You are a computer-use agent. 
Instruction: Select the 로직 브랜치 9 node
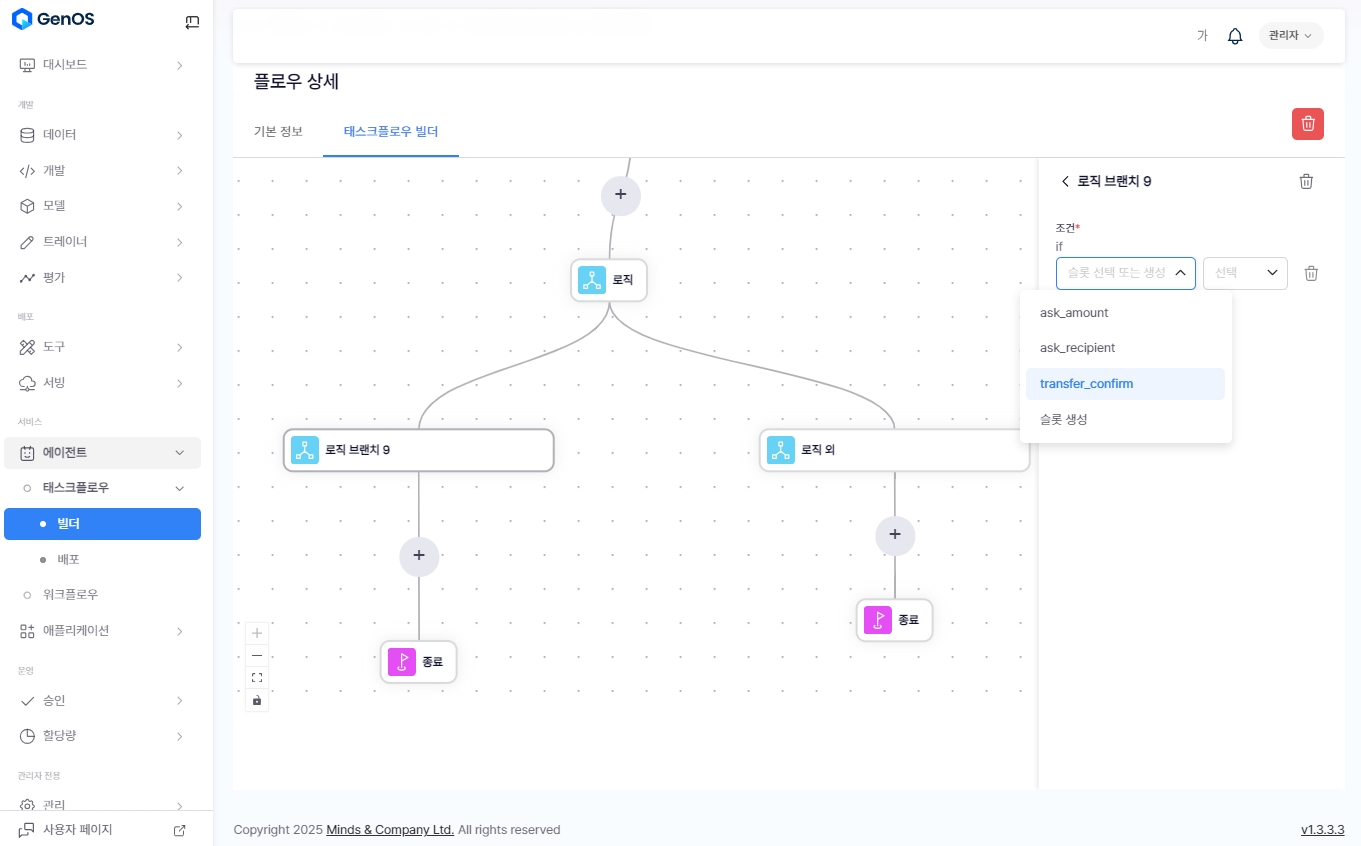(x=418, y=450)
